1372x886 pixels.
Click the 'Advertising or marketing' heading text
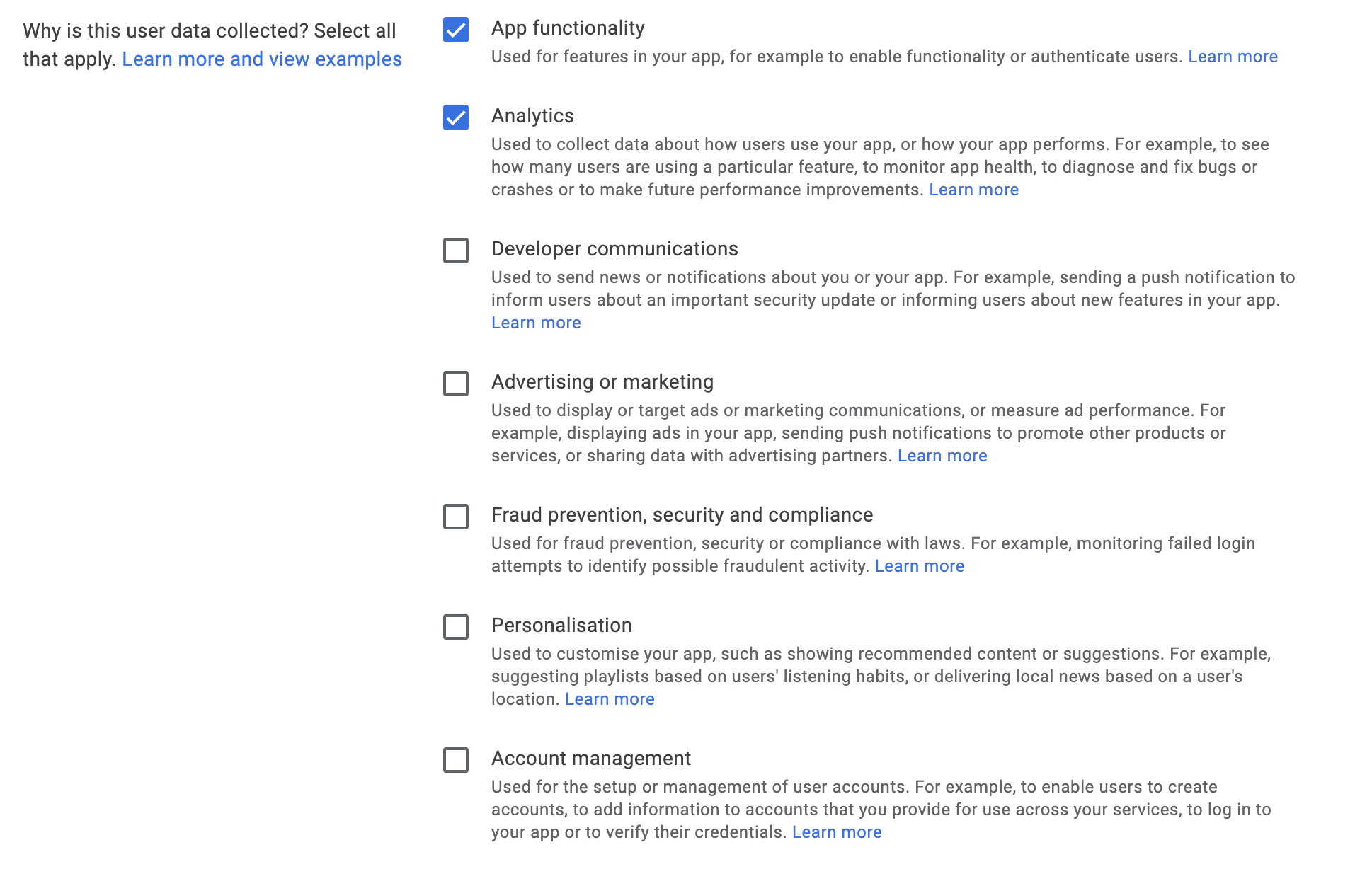coord(602,382)
